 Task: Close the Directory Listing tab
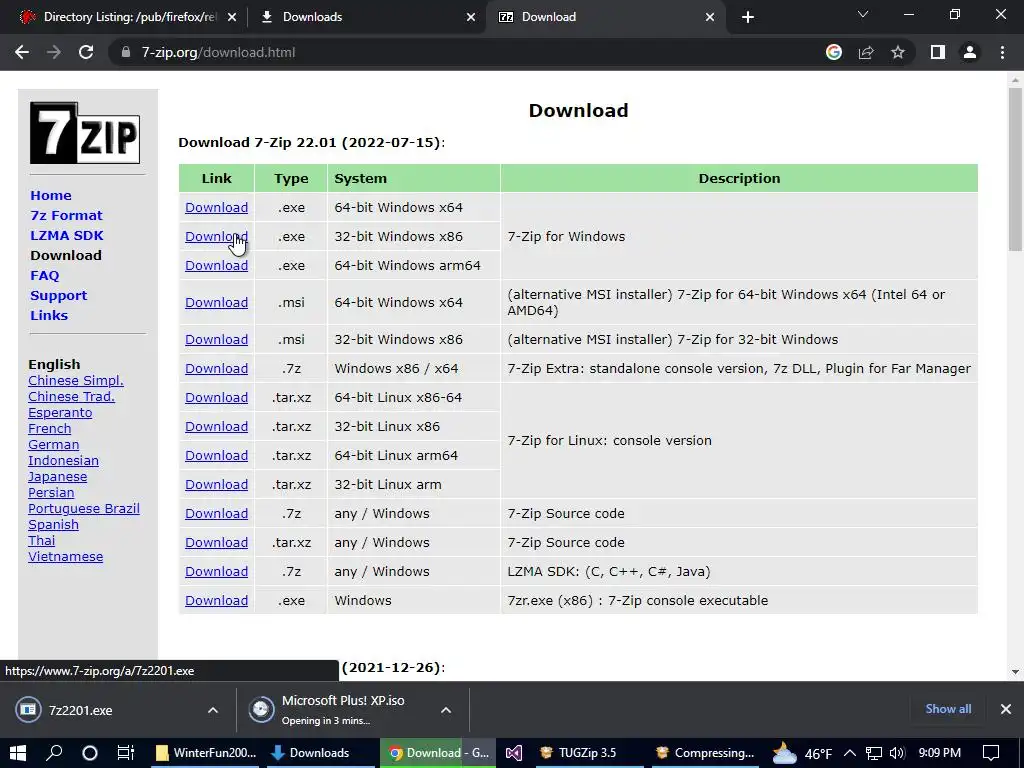pyautogui.click(x=232, y=17)
